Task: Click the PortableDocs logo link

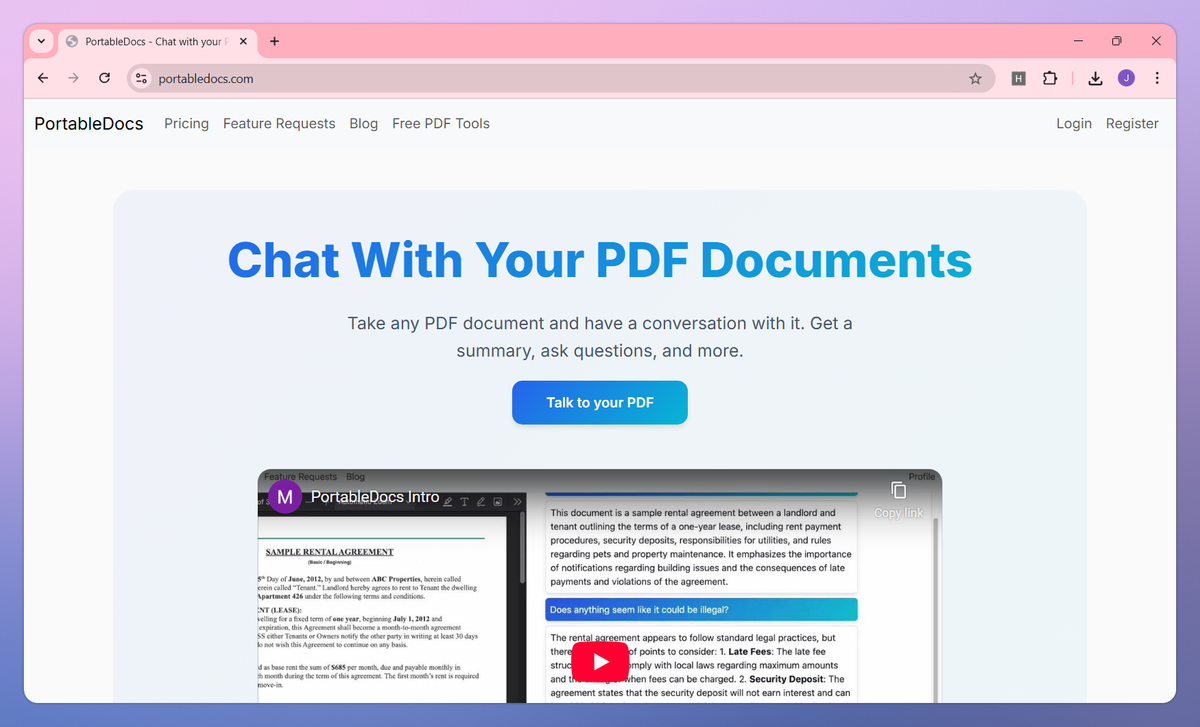Action: [89, 123]
